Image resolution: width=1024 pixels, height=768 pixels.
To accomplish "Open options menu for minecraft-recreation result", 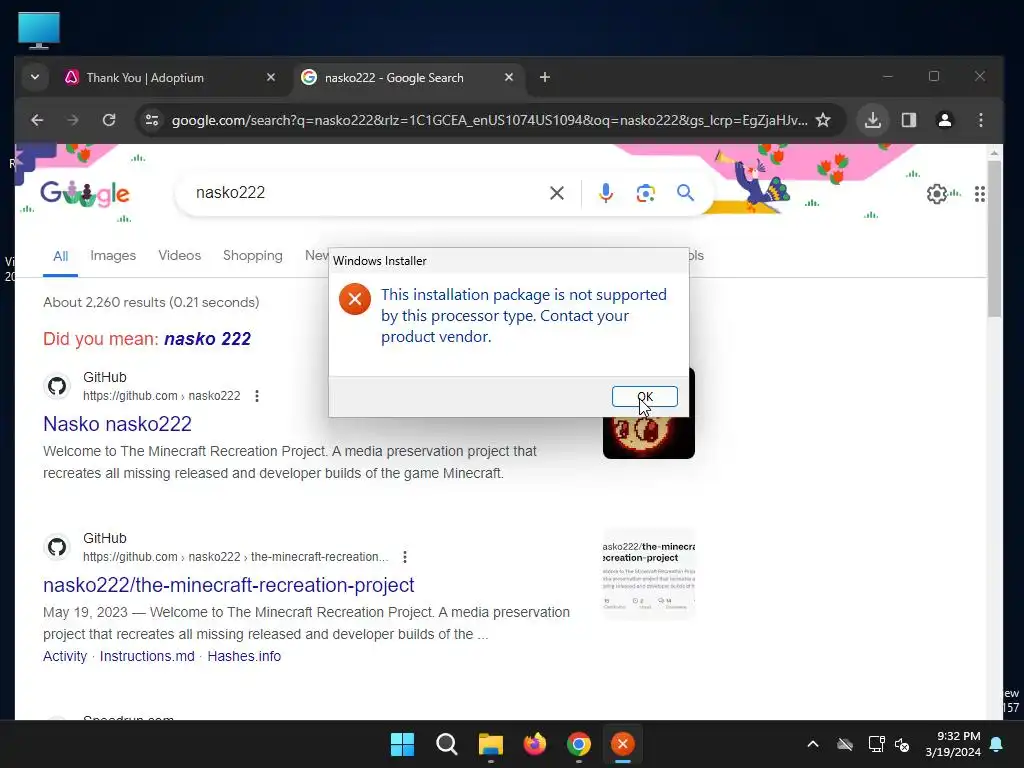I will (405, 557).
